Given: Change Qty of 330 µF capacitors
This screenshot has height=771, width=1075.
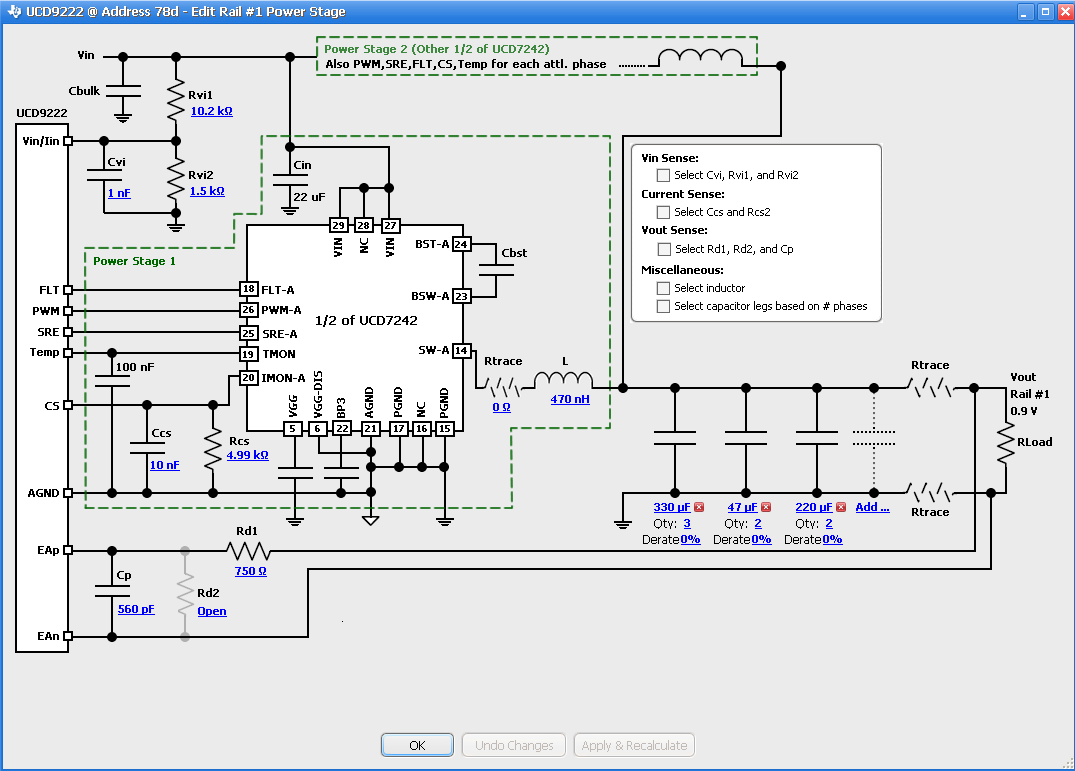Looking at the screenshot, I should click(687, 523).
